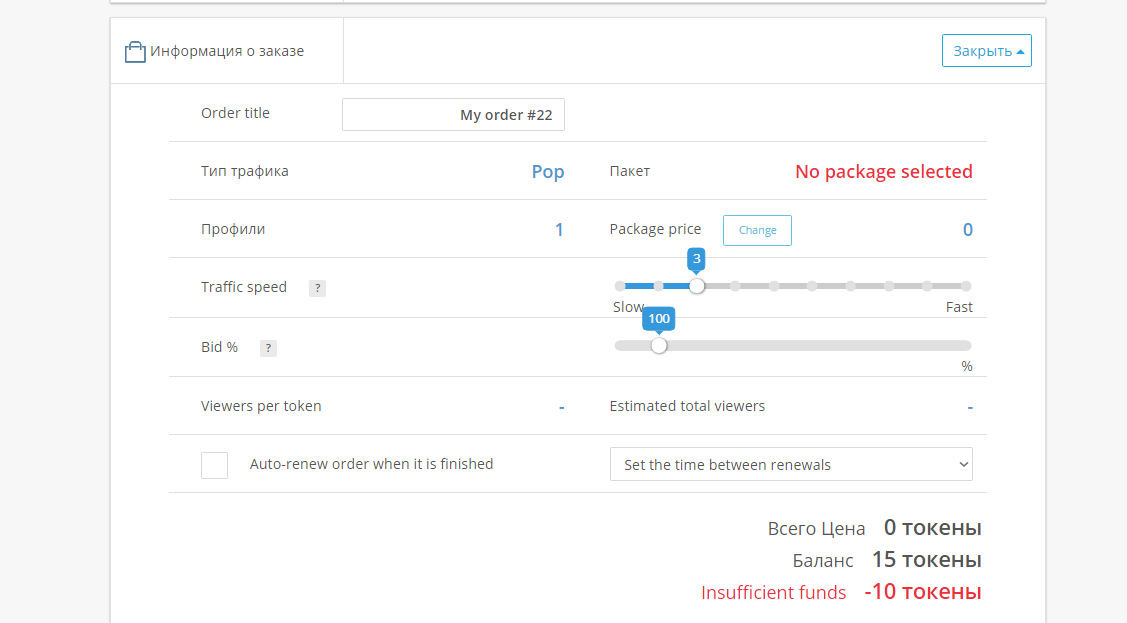This screenshot has height=623, width=1127.
Task: Click the Traffic speed value 3 tooltip
Action: coord(697,260)
